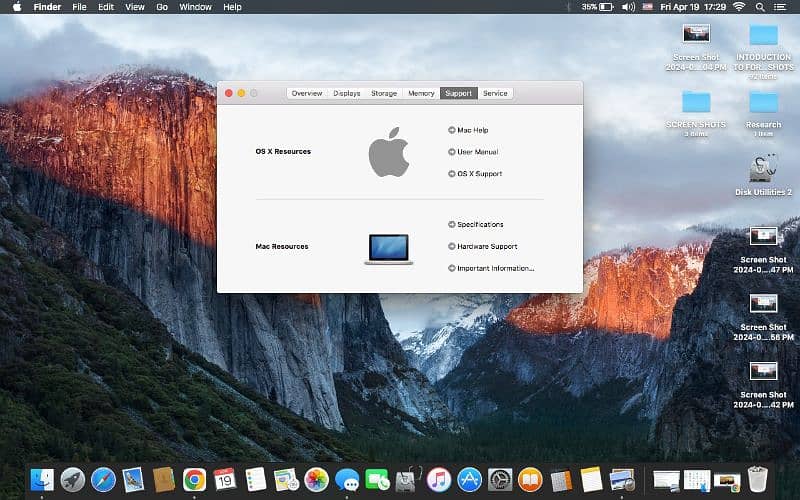Launch Google Chrome from the Dock
The height and width of the screenshot is (500, 800).
coord(194,480)
